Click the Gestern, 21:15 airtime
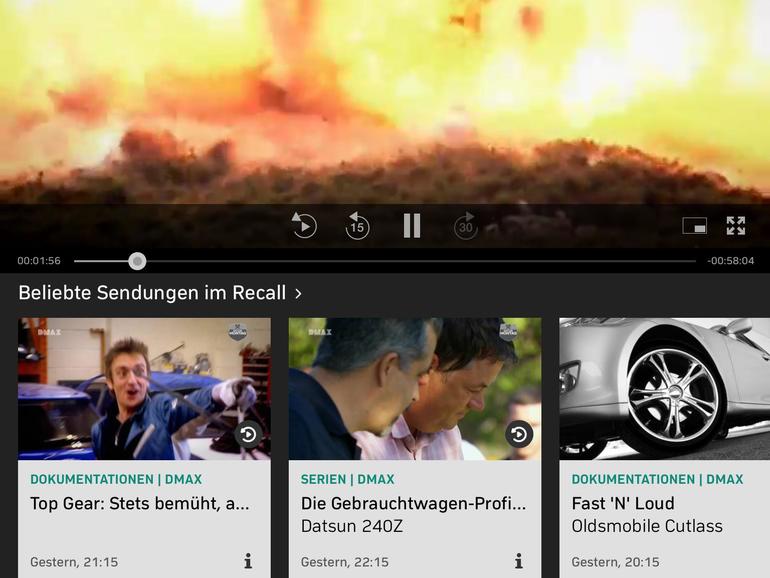 pyautogui.click(x=74, y=562)
